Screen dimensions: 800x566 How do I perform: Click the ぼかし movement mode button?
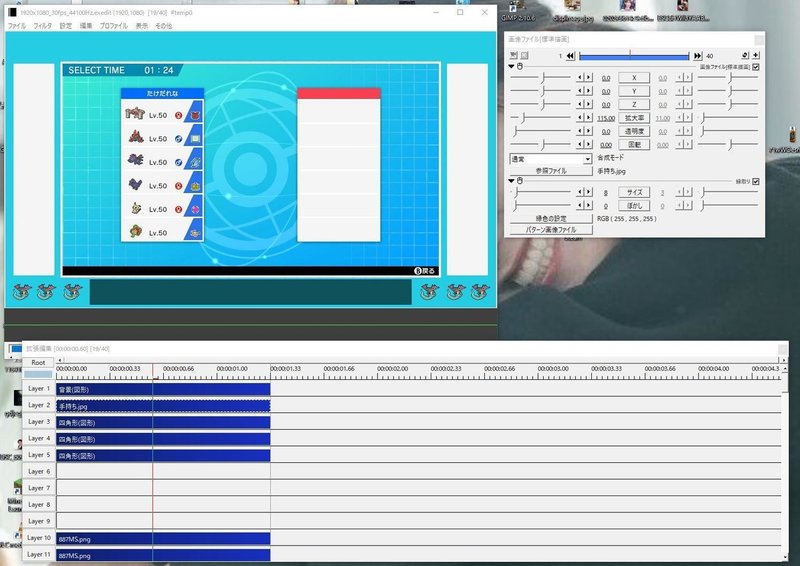click(x=634, y=205)
